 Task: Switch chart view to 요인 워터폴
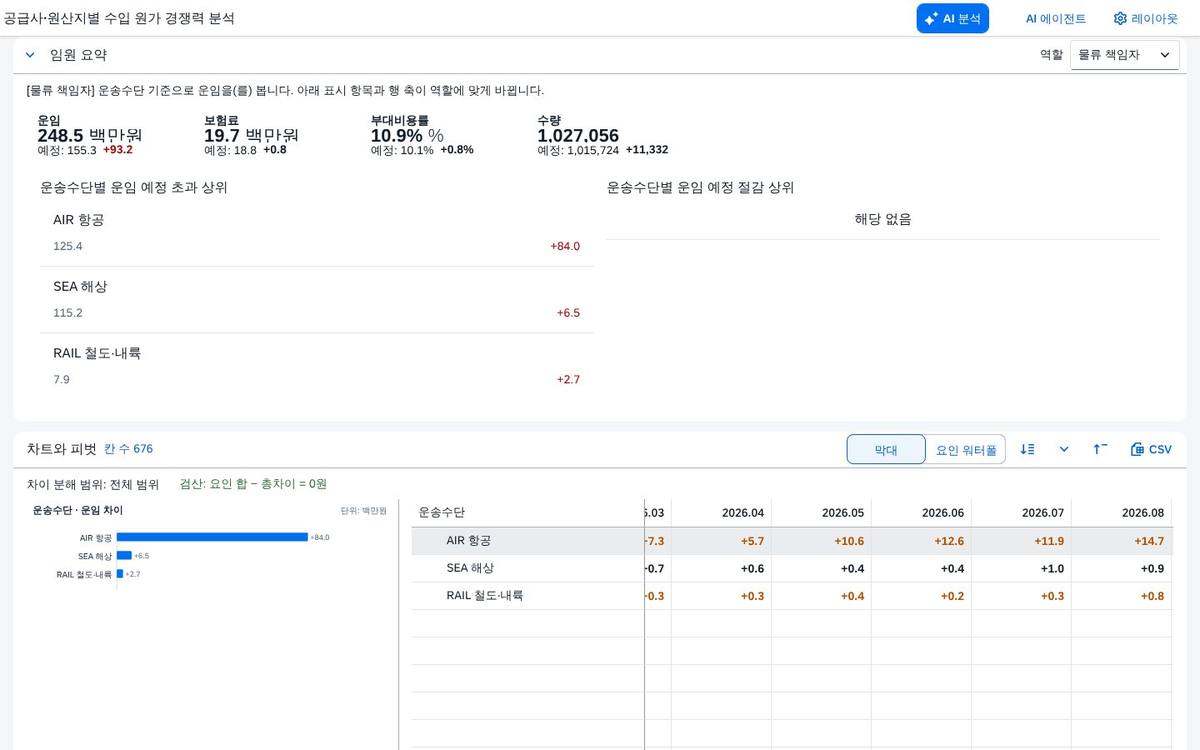[x=965, y=450]
